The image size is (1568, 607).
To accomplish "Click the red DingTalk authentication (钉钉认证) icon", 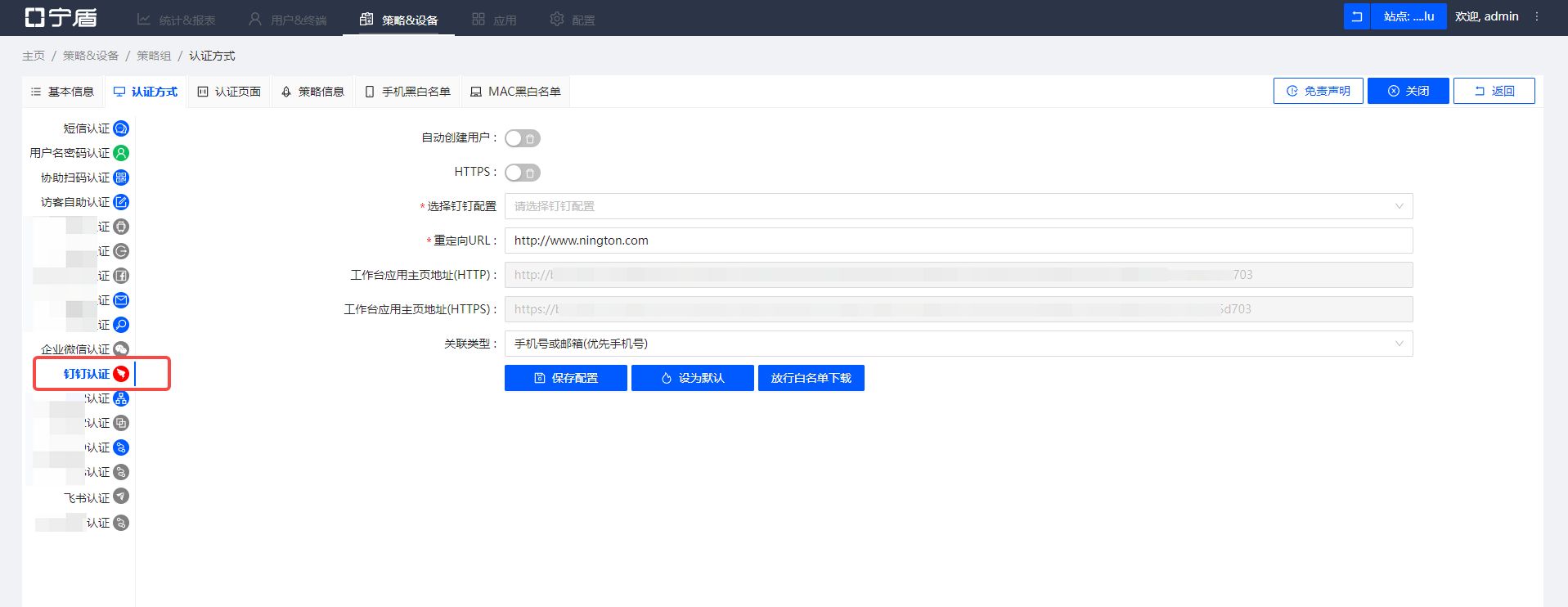I will point(121,374).
